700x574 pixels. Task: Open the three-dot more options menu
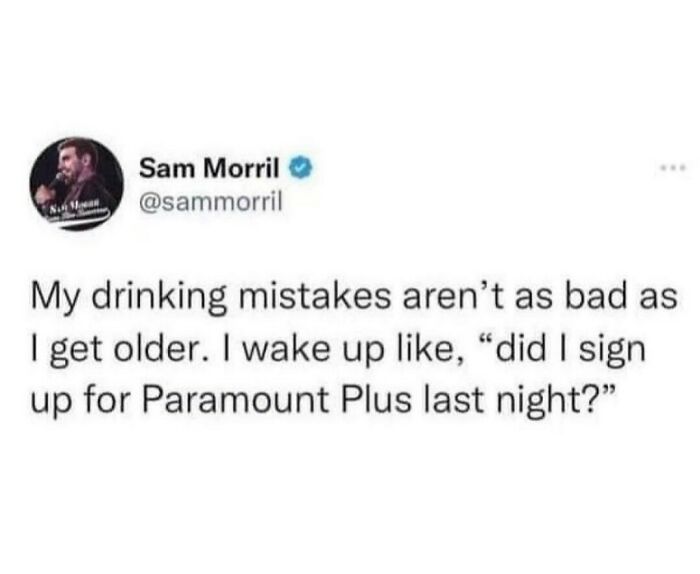click(679, 168)
